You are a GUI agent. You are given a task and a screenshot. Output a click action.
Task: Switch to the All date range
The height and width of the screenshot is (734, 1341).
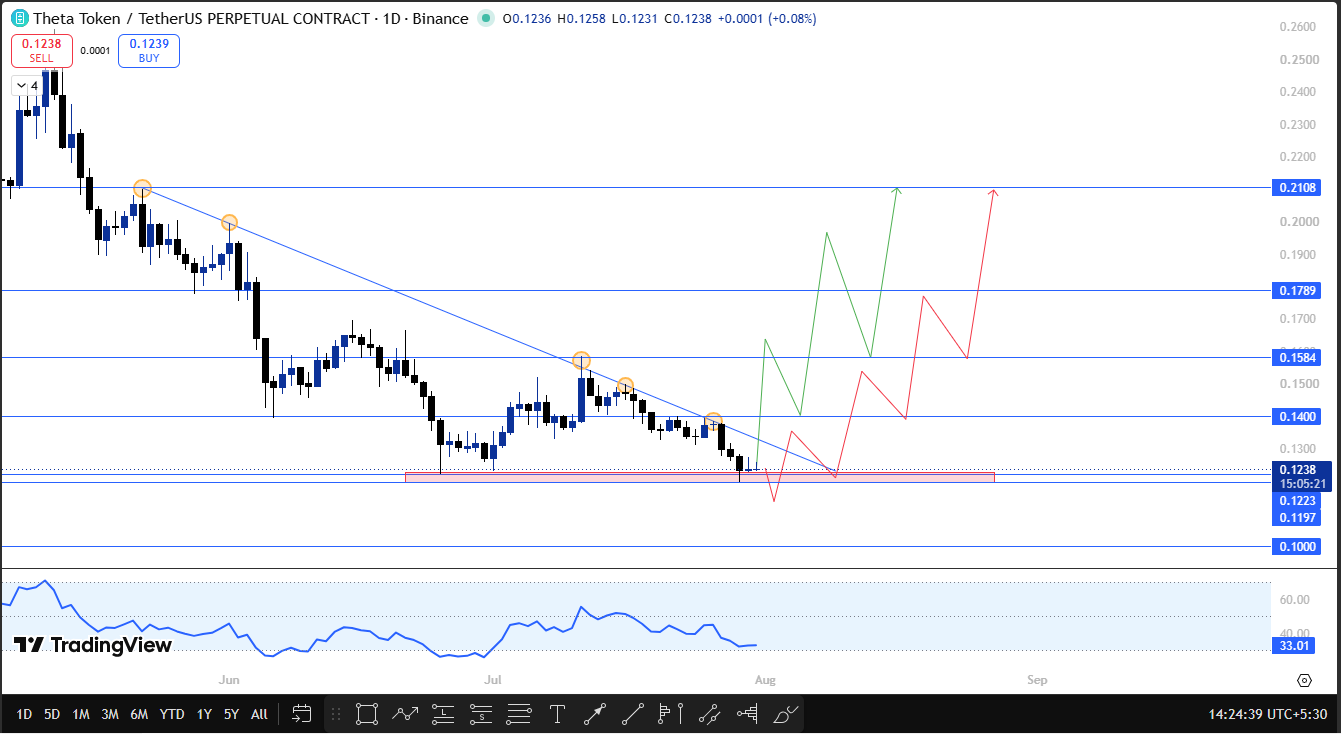[259, 714]
